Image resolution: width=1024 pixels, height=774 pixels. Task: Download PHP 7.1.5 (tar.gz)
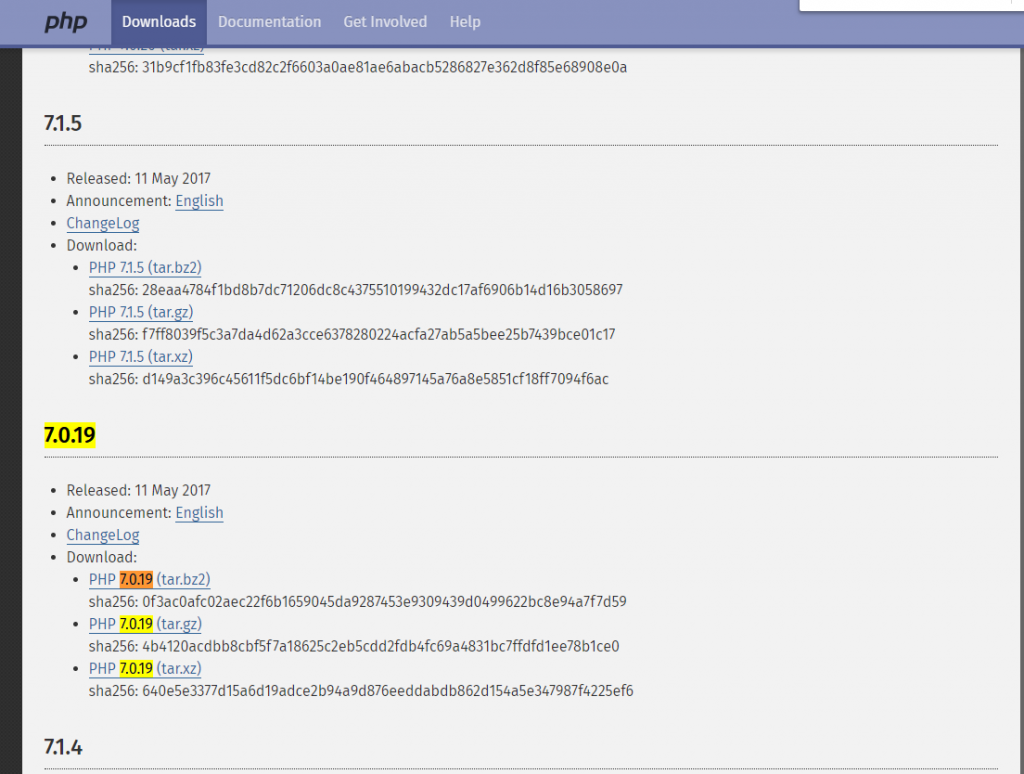pos(141,312)
